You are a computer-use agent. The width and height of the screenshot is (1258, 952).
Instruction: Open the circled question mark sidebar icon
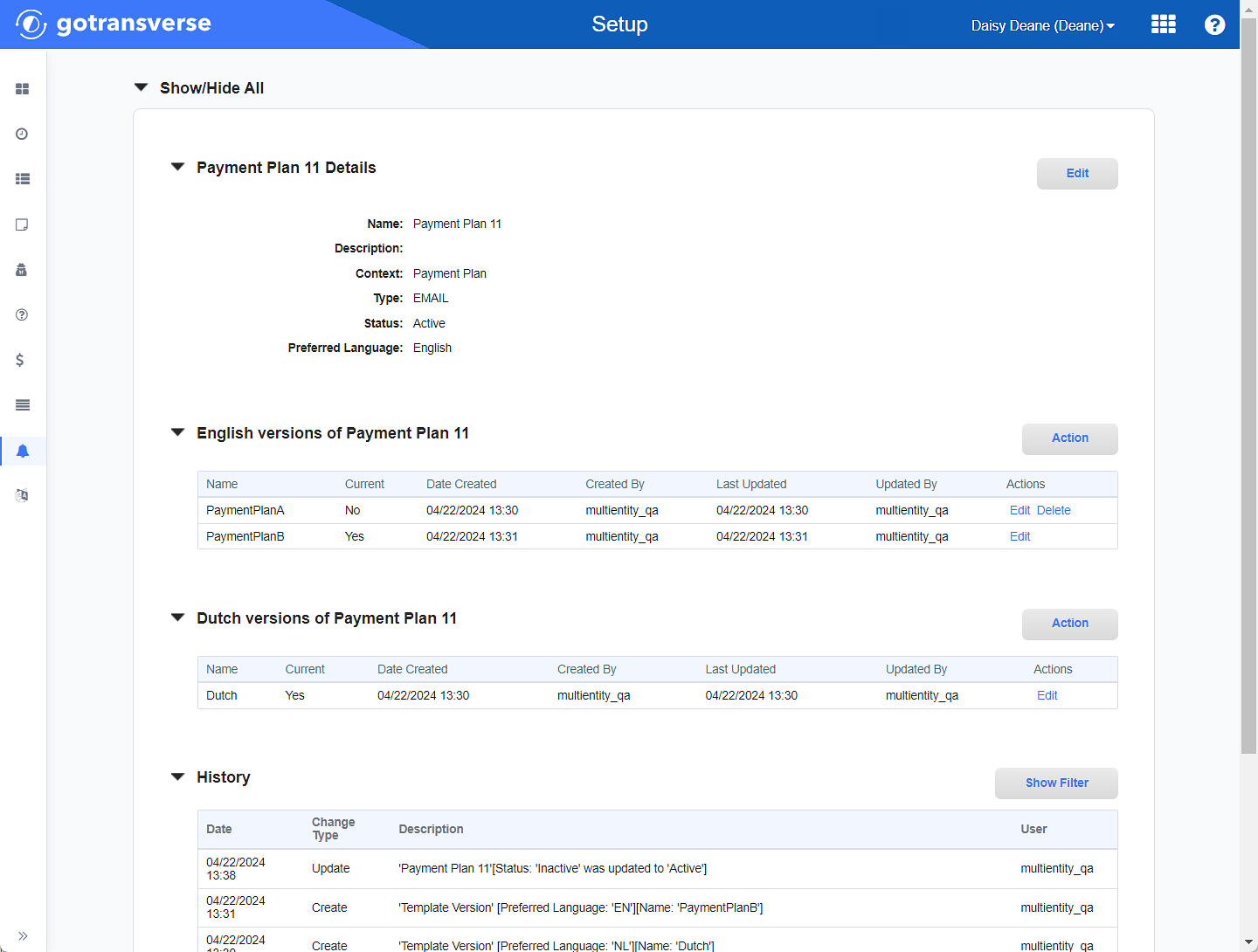23,314
